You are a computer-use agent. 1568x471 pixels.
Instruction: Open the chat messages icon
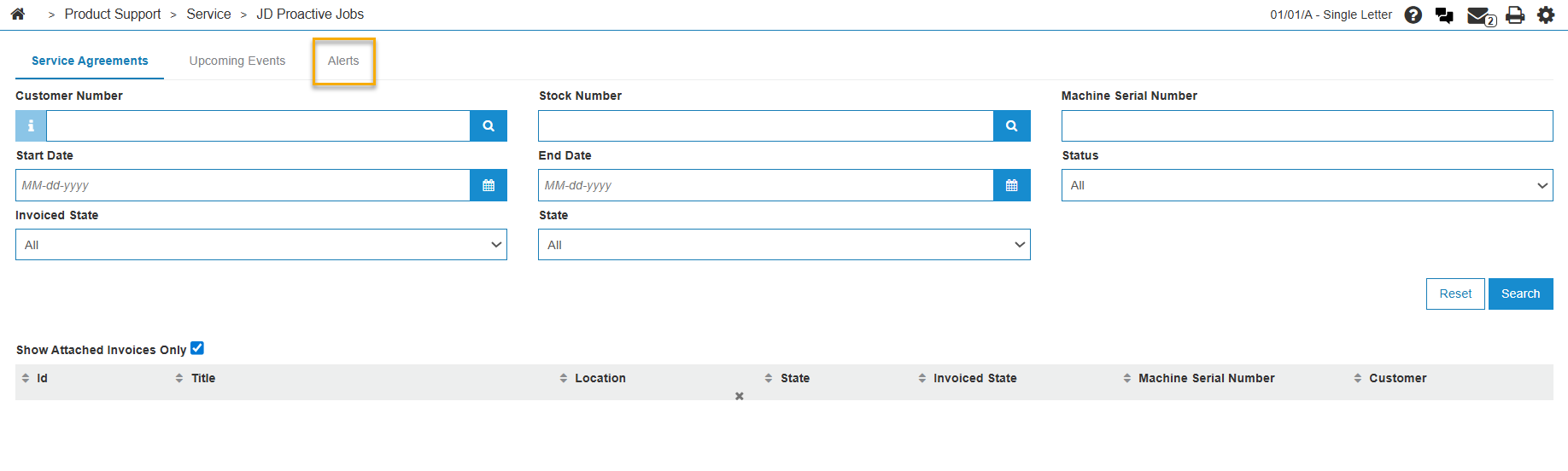1444,15
